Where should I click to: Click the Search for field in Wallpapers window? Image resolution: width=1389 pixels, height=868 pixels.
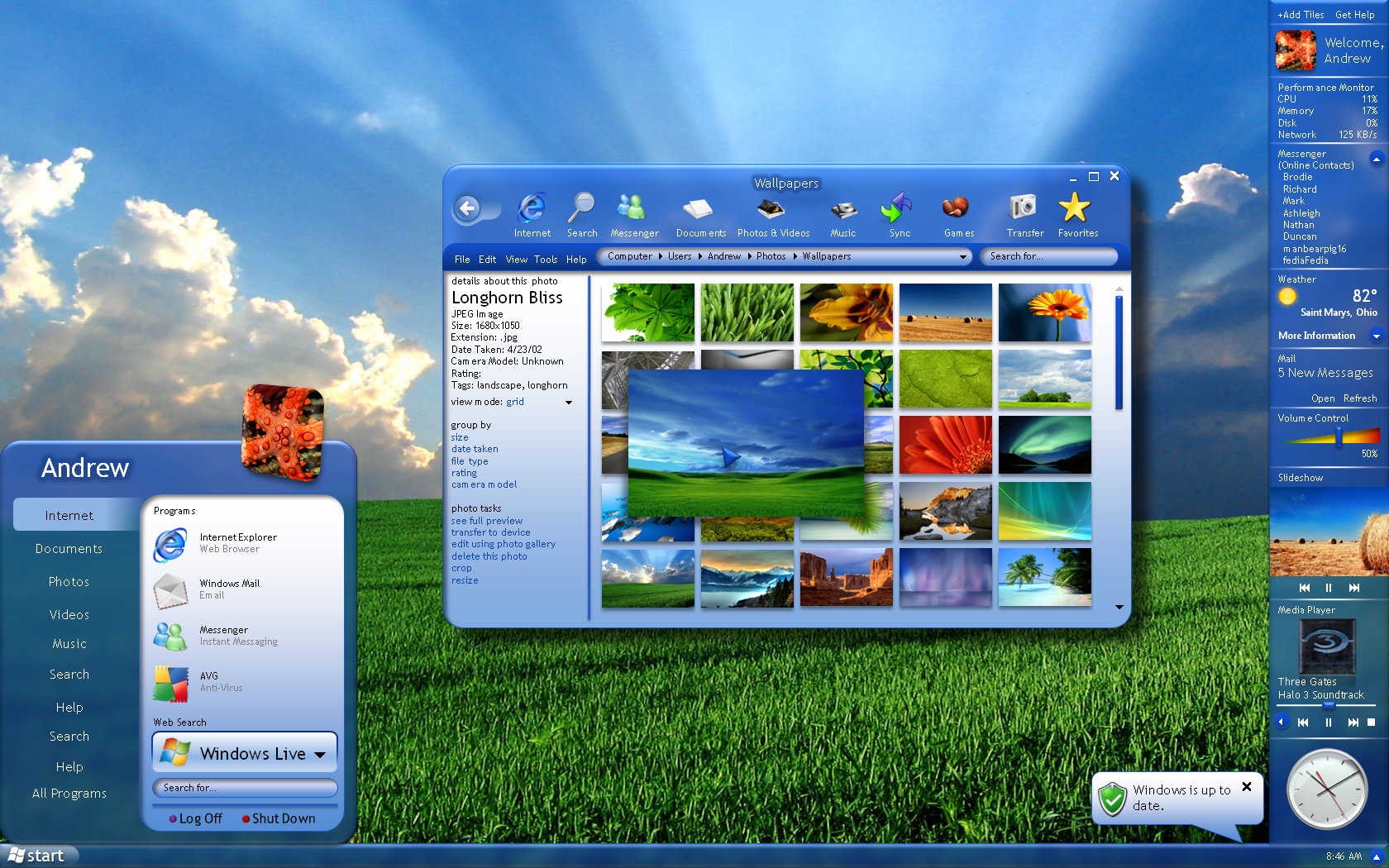point(1048,256)
